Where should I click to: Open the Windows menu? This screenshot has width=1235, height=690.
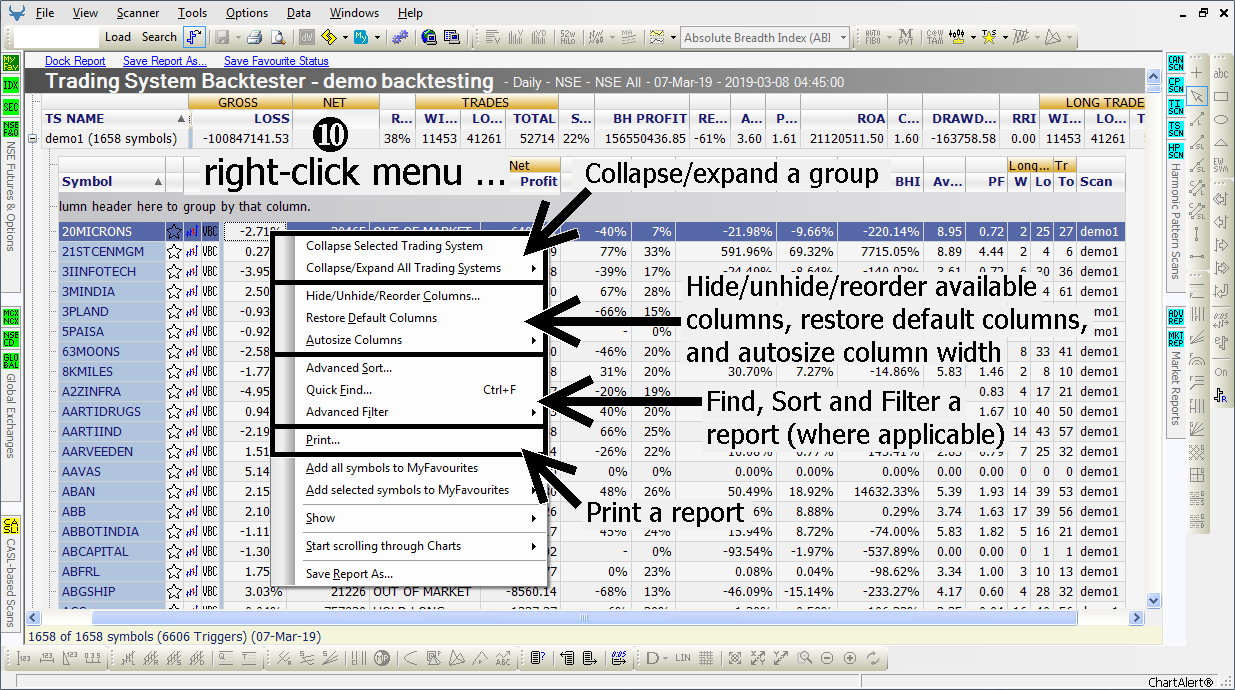pyautogui.click(x=354, y=13)
